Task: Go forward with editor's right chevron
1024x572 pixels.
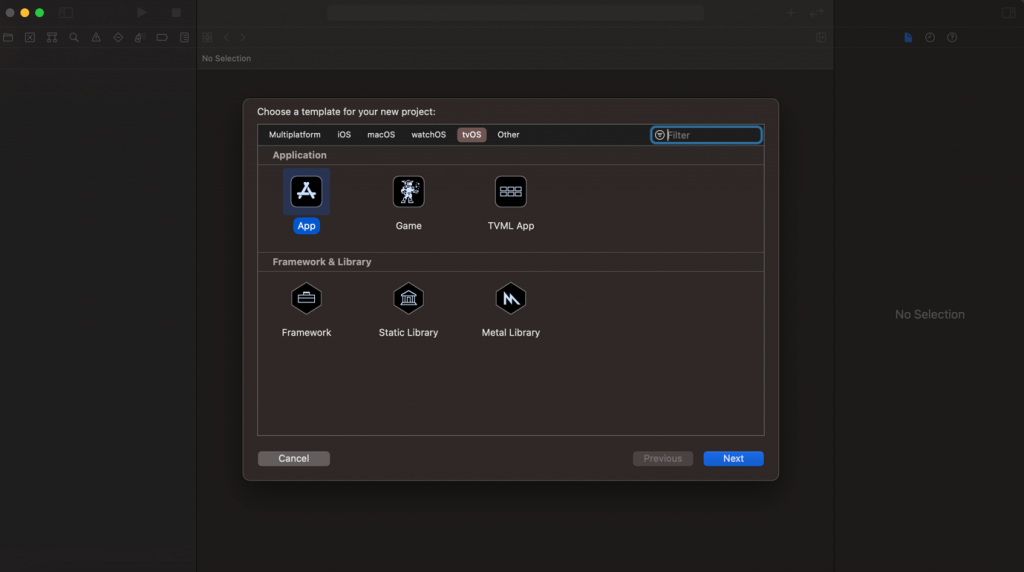Action: click(242, 38)
